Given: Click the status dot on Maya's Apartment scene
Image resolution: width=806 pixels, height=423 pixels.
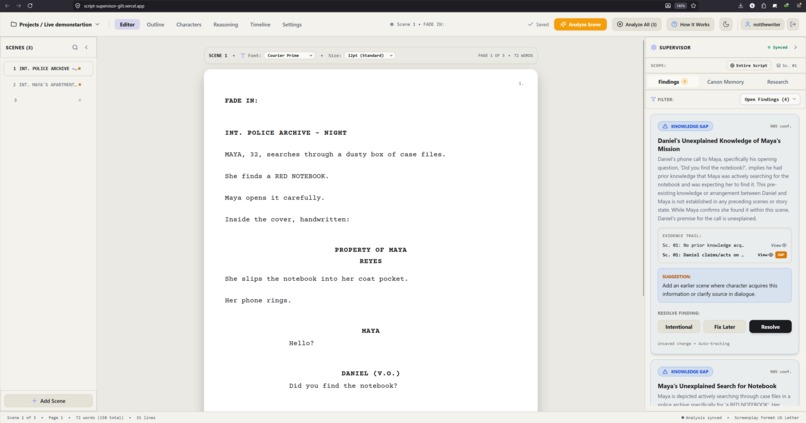Looking at the screenshot, I should (80, 84).
